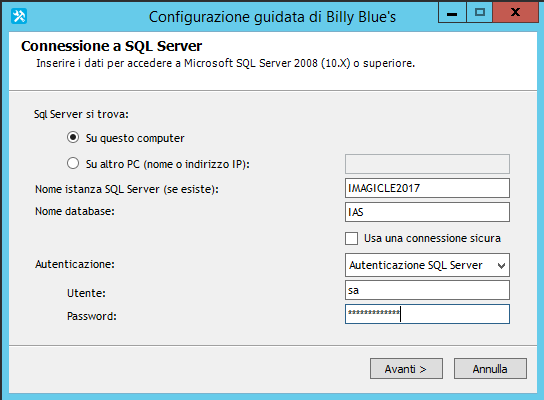Proceed with the Avanti button
The height and width of the screenshot is (400, 544).
[406, 368]
